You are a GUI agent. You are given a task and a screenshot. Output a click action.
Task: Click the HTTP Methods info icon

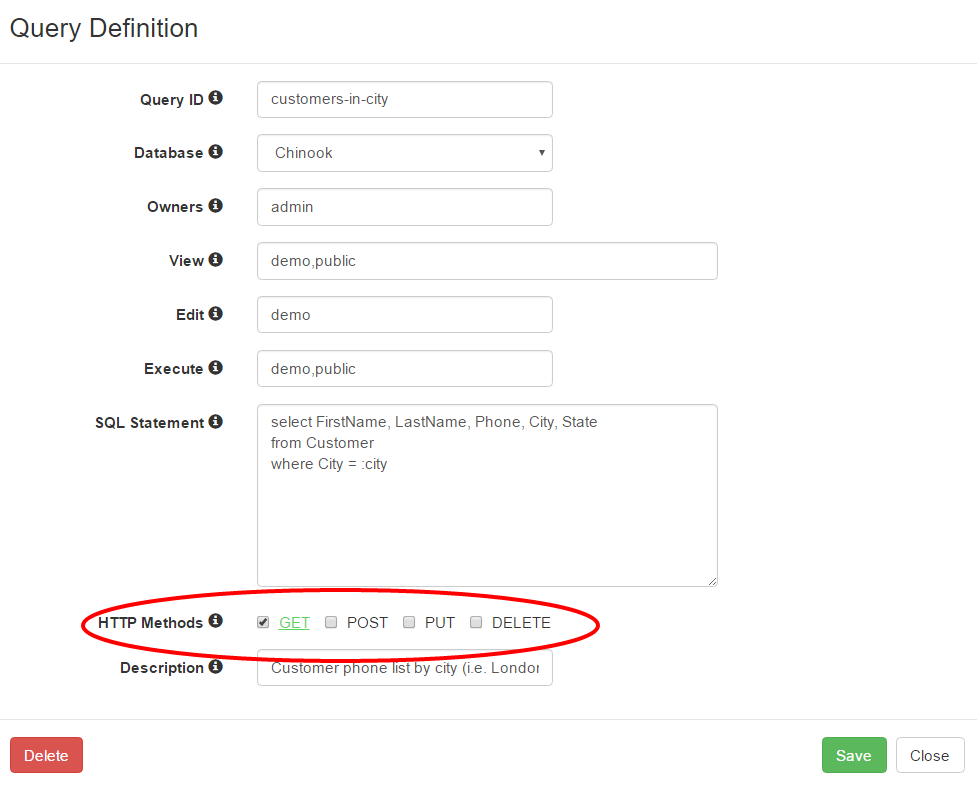tap(216, 620)
